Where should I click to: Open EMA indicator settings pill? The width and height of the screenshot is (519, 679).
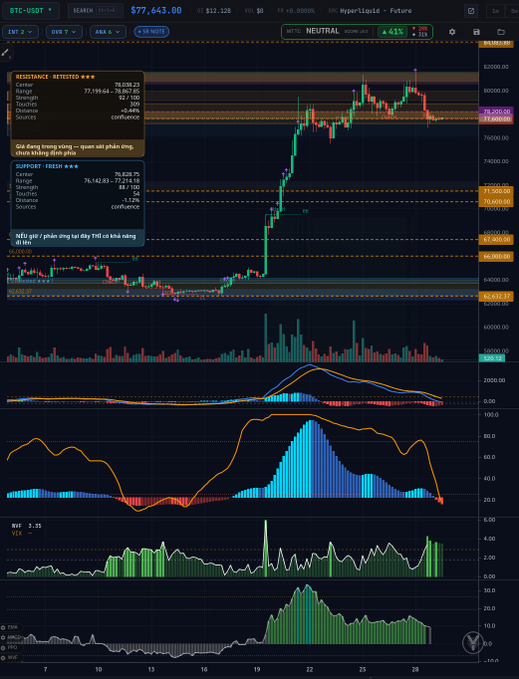tap(10, 627)
